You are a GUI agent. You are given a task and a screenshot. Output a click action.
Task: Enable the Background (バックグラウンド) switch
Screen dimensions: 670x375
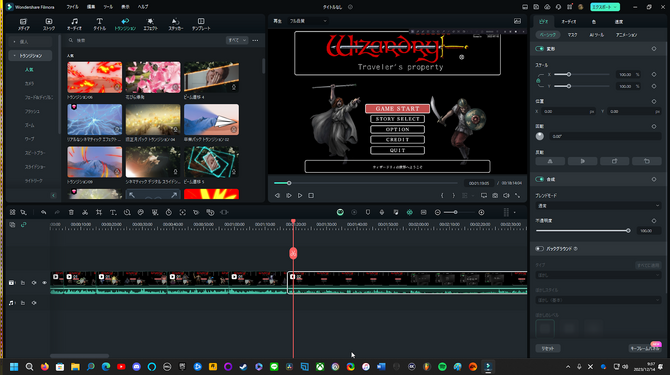[540, 249]
